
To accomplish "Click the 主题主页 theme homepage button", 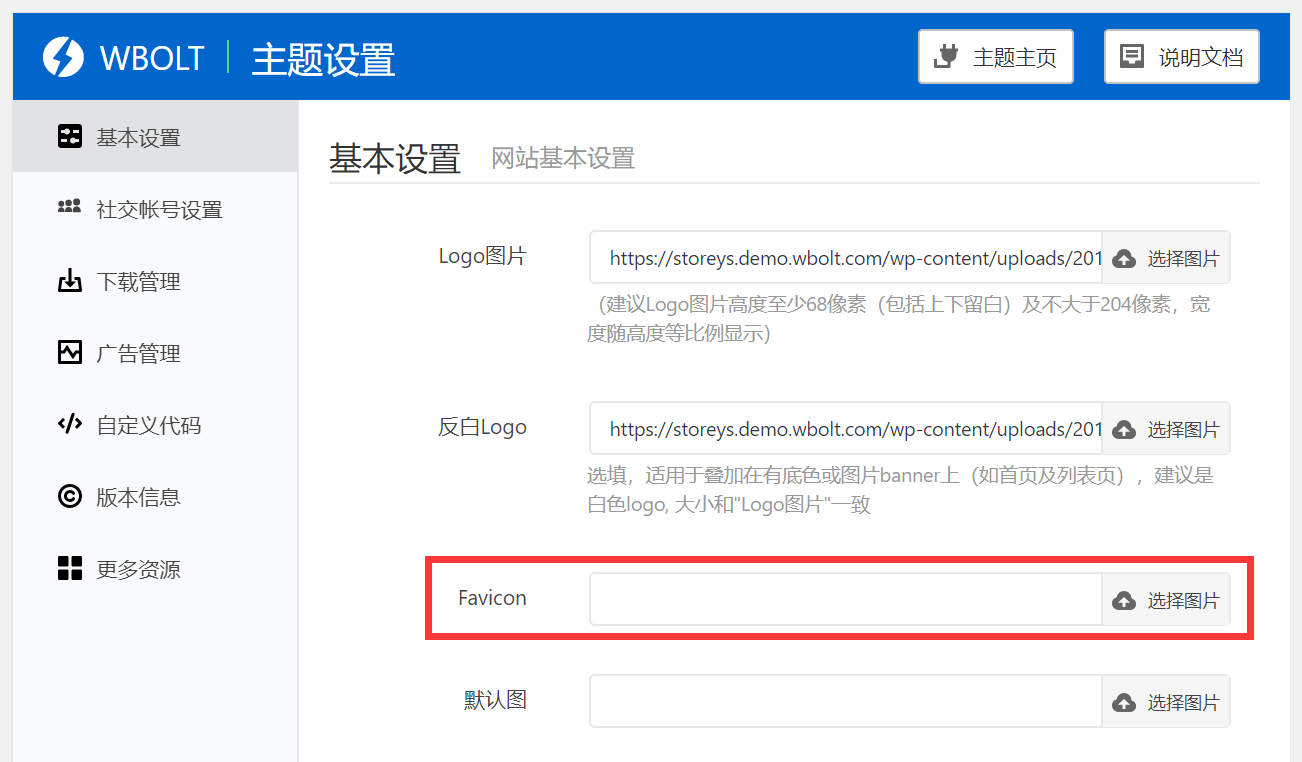I will click(x=995, y=56).
